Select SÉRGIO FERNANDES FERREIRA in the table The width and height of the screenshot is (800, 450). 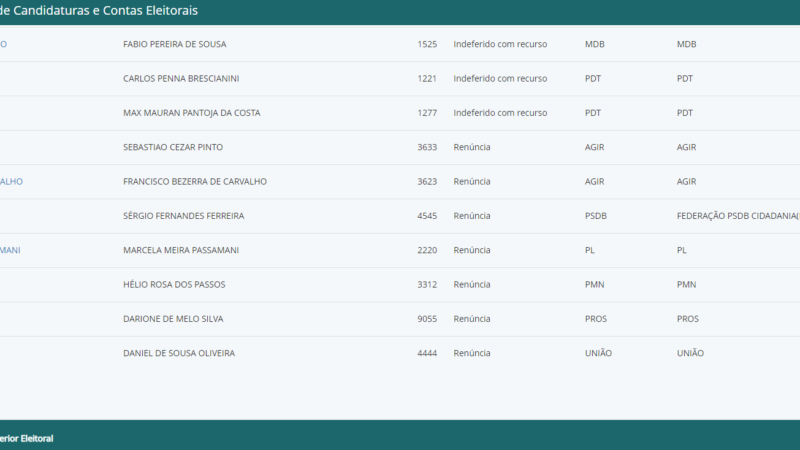click(183, 216)
